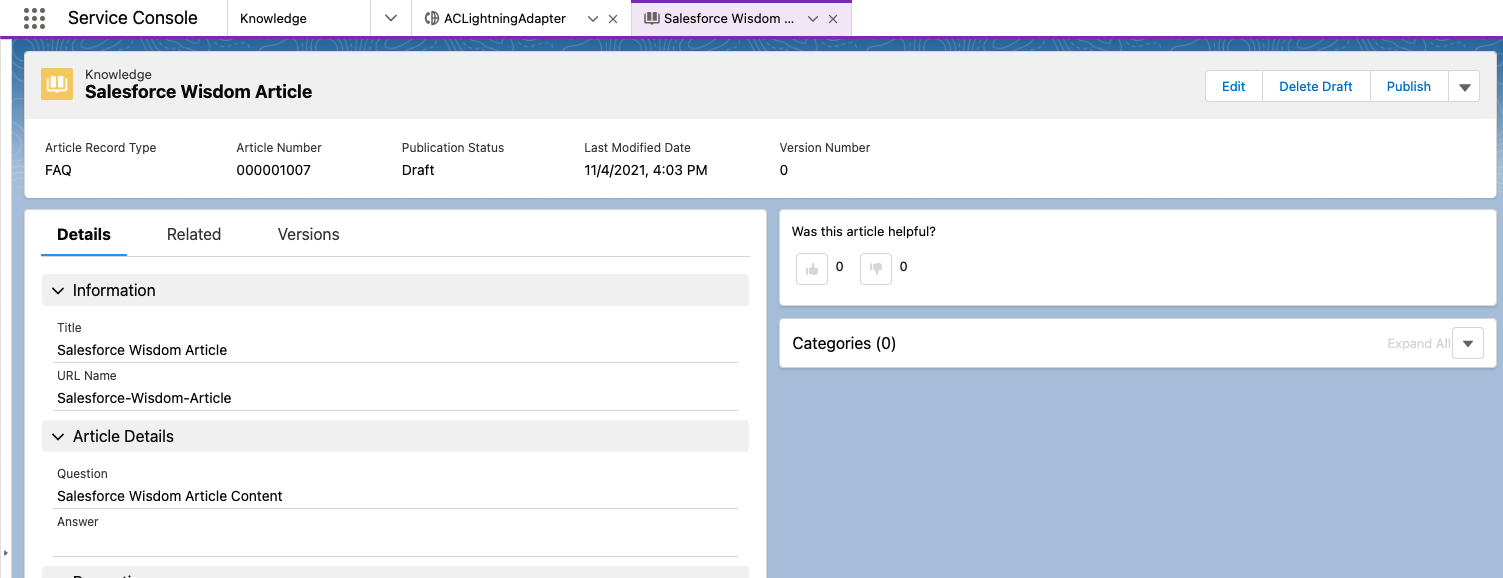
Task: Click the Edit button
Action: click(1234, 87)
